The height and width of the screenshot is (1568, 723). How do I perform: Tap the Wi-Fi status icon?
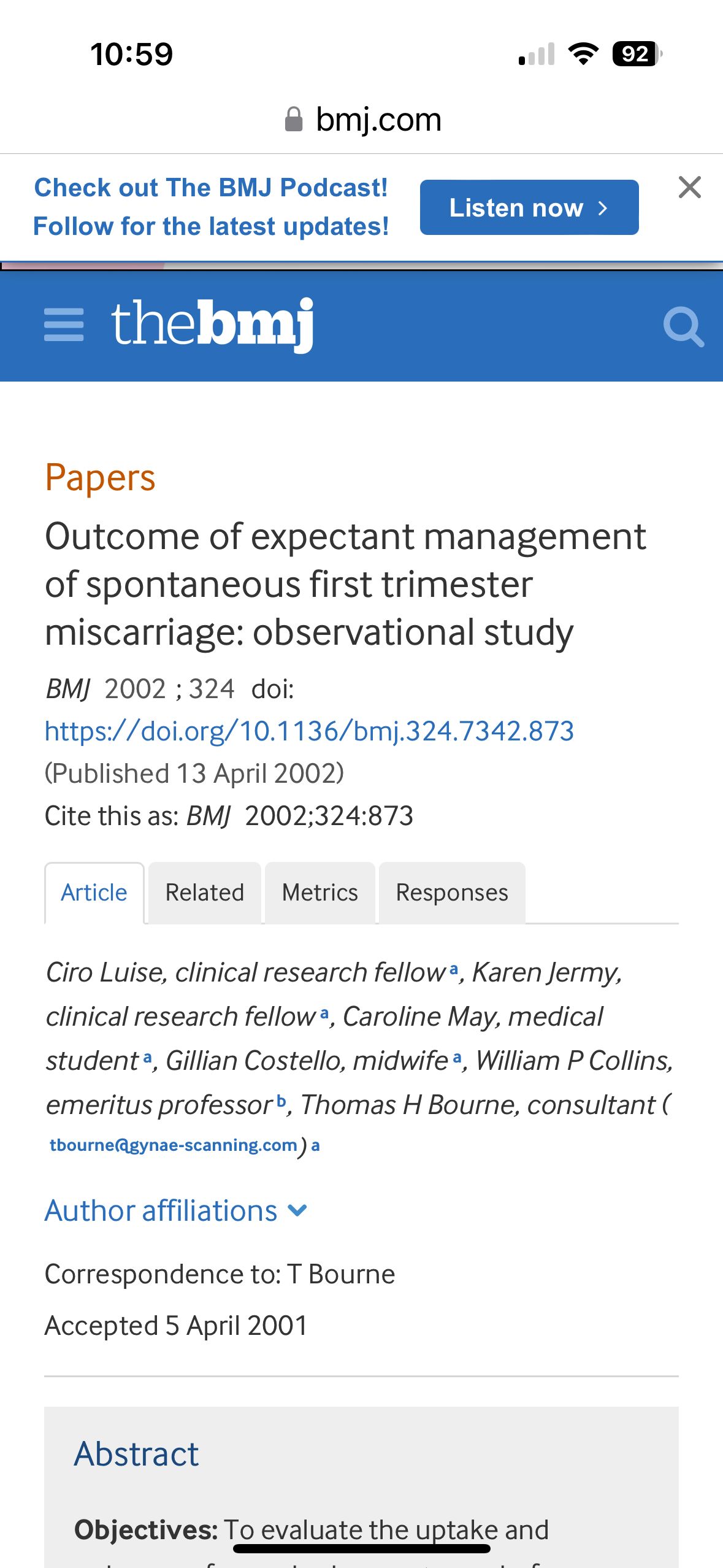(x=583, y=54)
